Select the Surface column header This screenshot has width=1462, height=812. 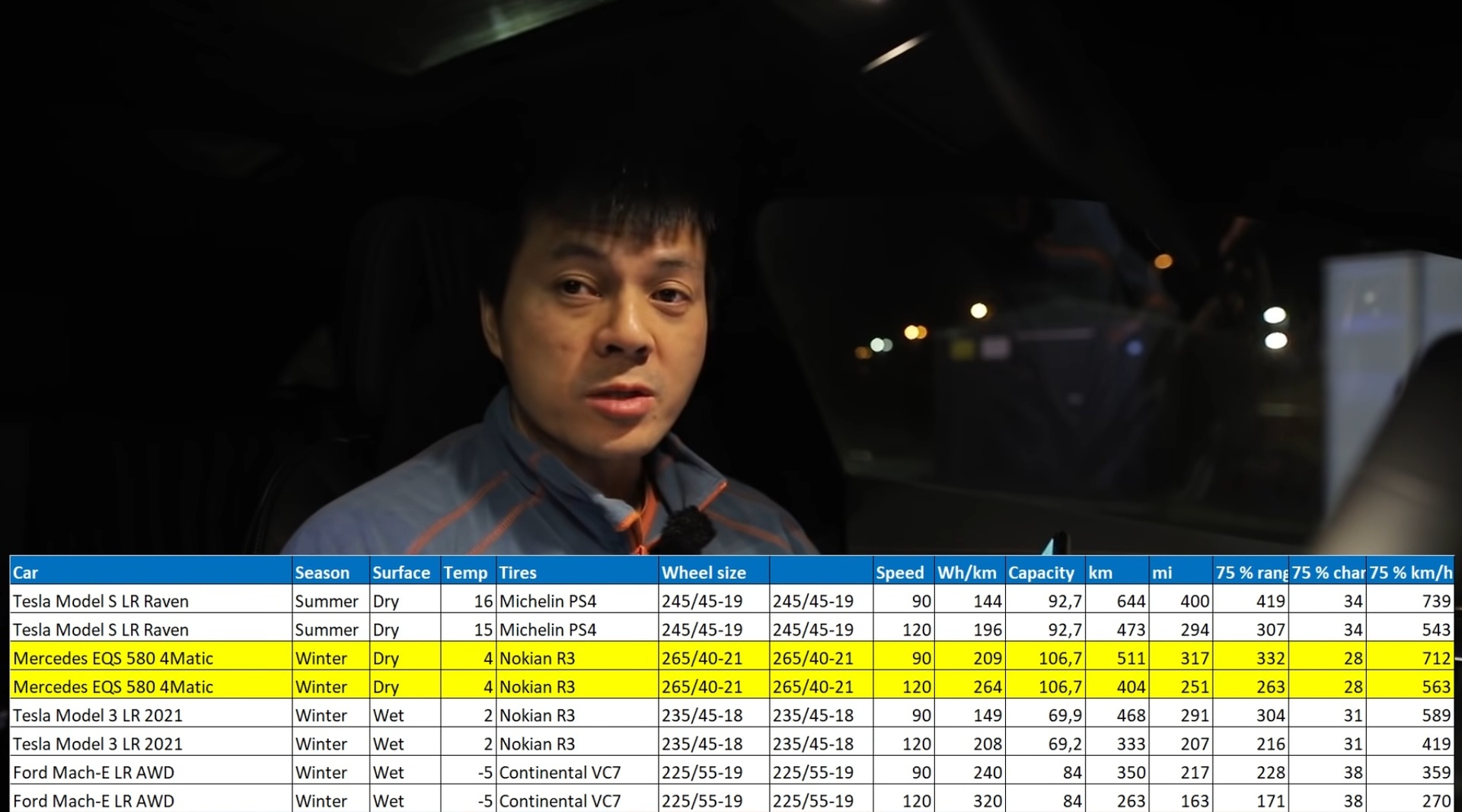coord(405,572)
